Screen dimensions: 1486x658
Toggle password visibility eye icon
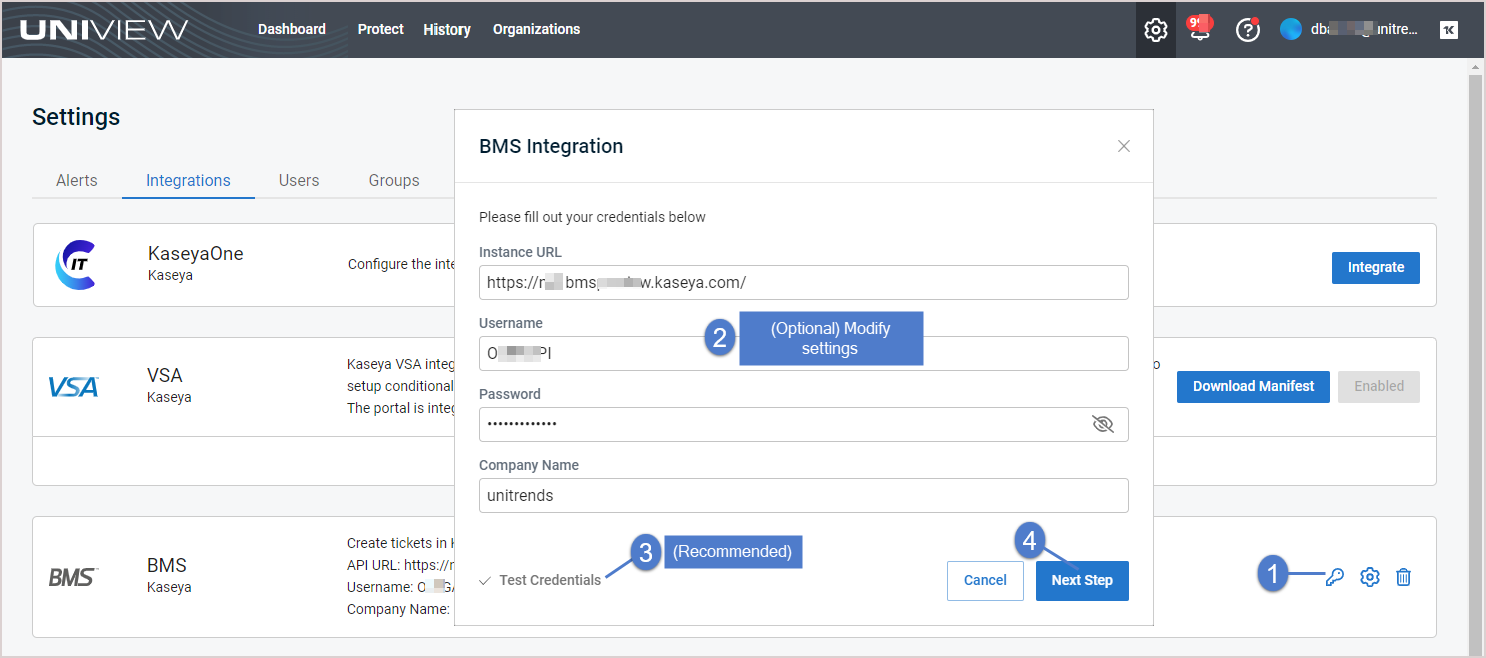click(1103, 424)
